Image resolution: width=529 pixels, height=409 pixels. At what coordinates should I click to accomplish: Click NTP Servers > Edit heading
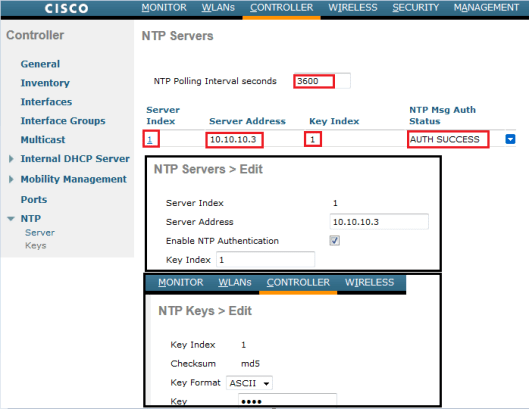208,169
